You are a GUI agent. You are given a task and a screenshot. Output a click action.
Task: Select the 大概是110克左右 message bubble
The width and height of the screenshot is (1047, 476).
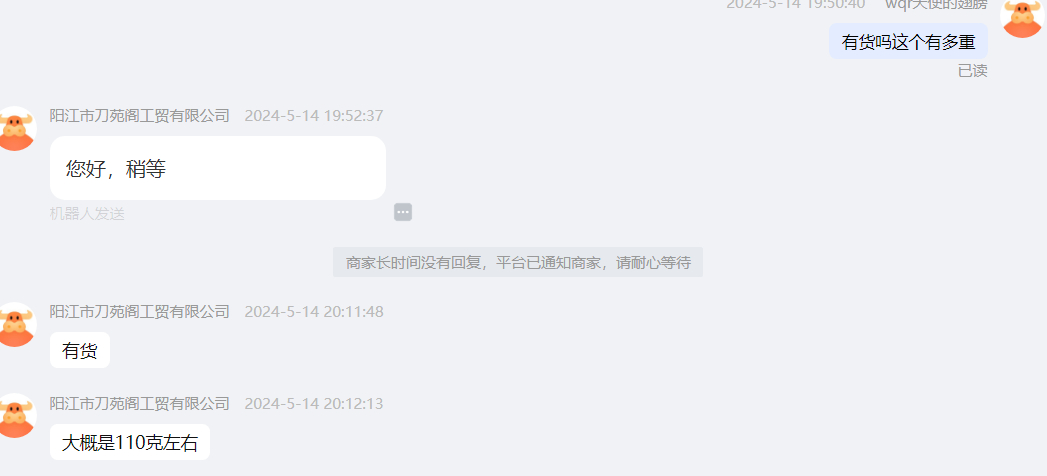coord(130,442)
